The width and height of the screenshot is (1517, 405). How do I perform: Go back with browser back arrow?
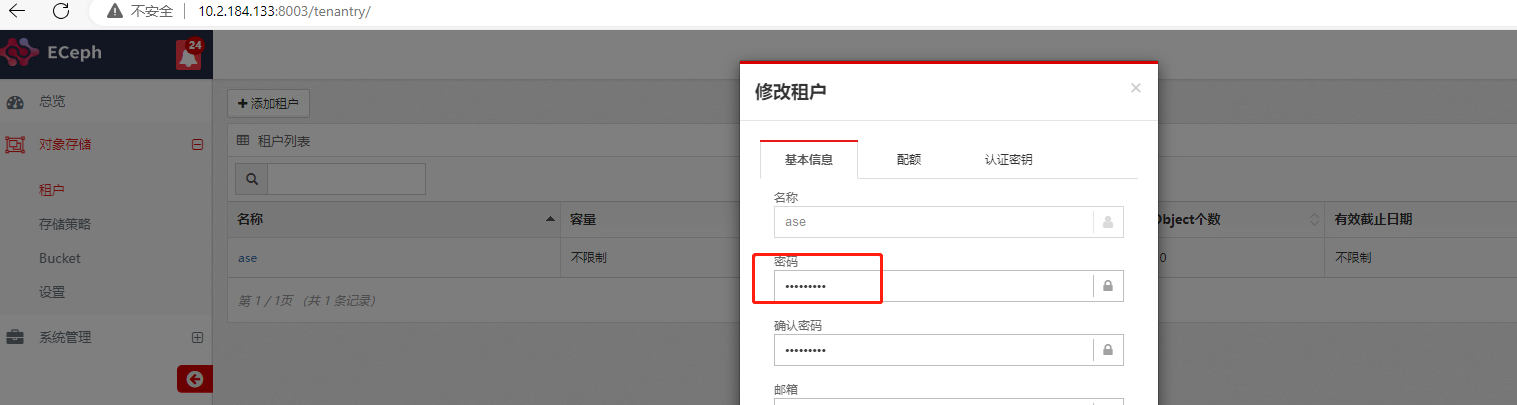point(17,11)
